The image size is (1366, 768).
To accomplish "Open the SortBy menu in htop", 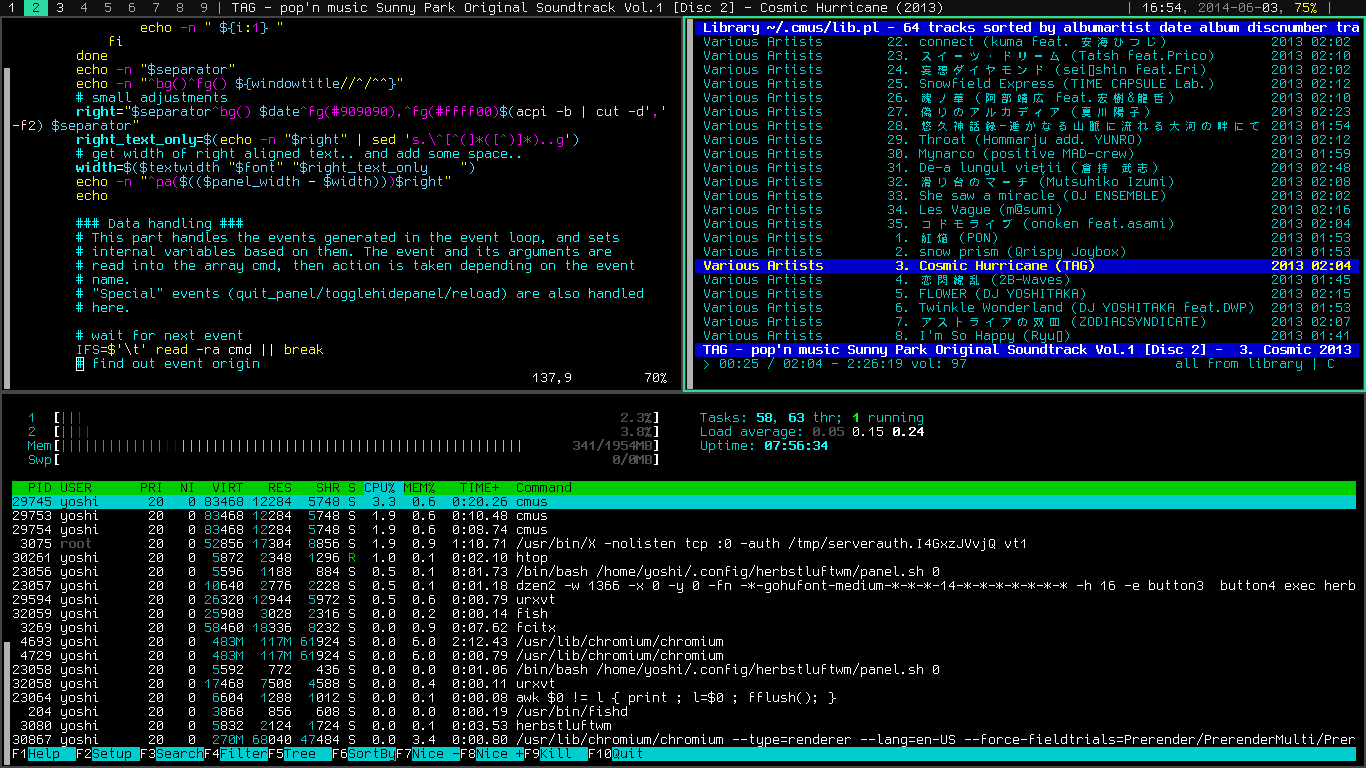I will [368, 754].
